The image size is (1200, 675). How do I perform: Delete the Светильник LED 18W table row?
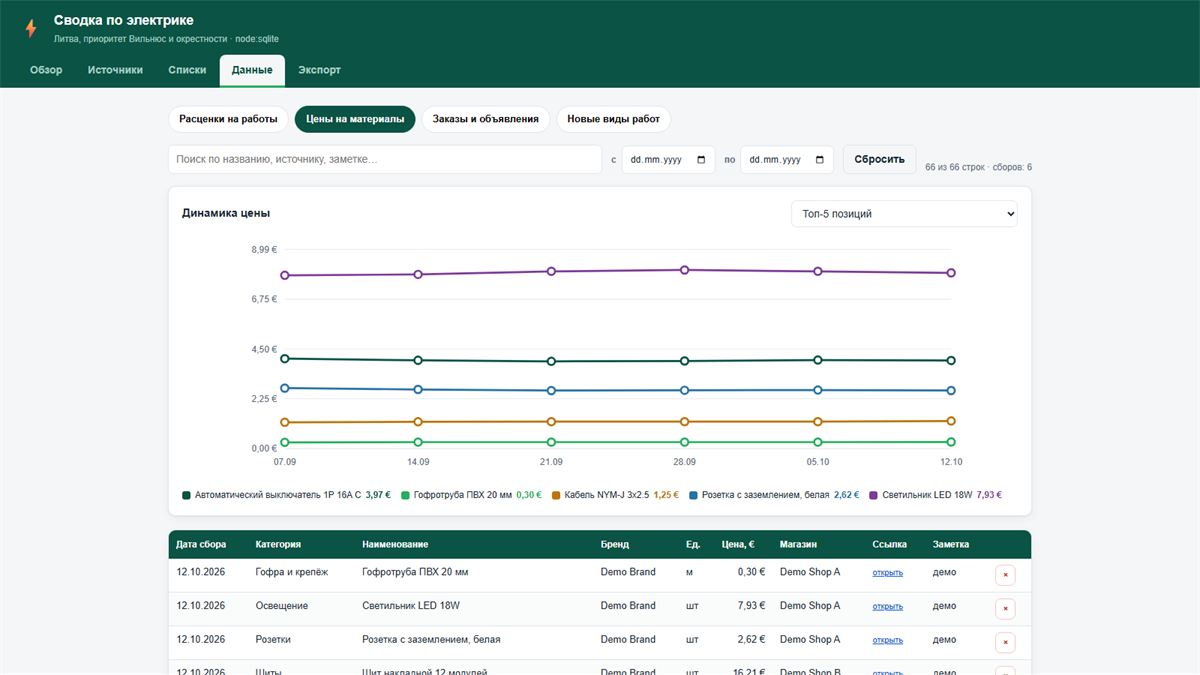(1005, 609)
